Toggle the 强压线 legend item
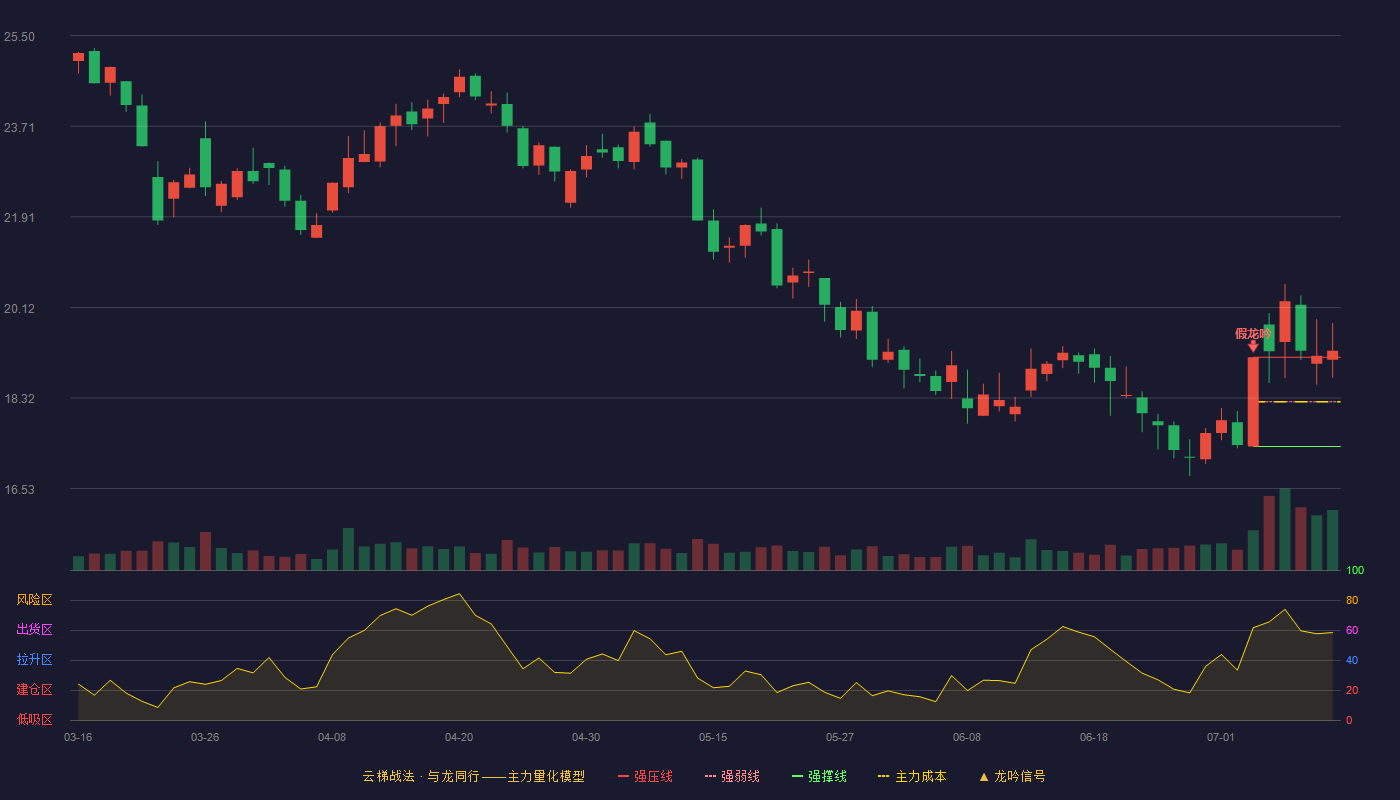Screen dimensions: 1400x800 [x=645, y=776]
